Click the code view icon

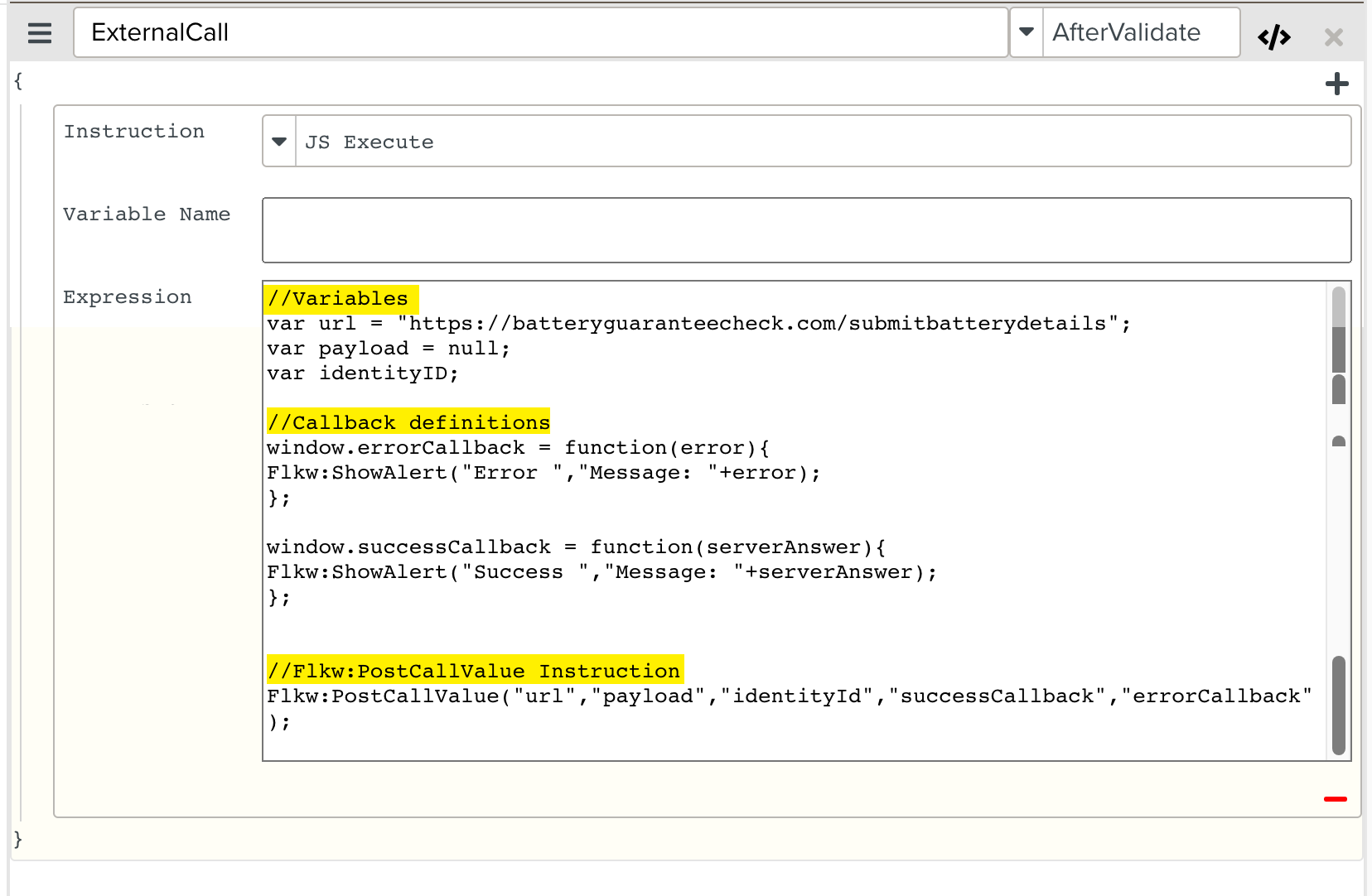[1273, 37]
